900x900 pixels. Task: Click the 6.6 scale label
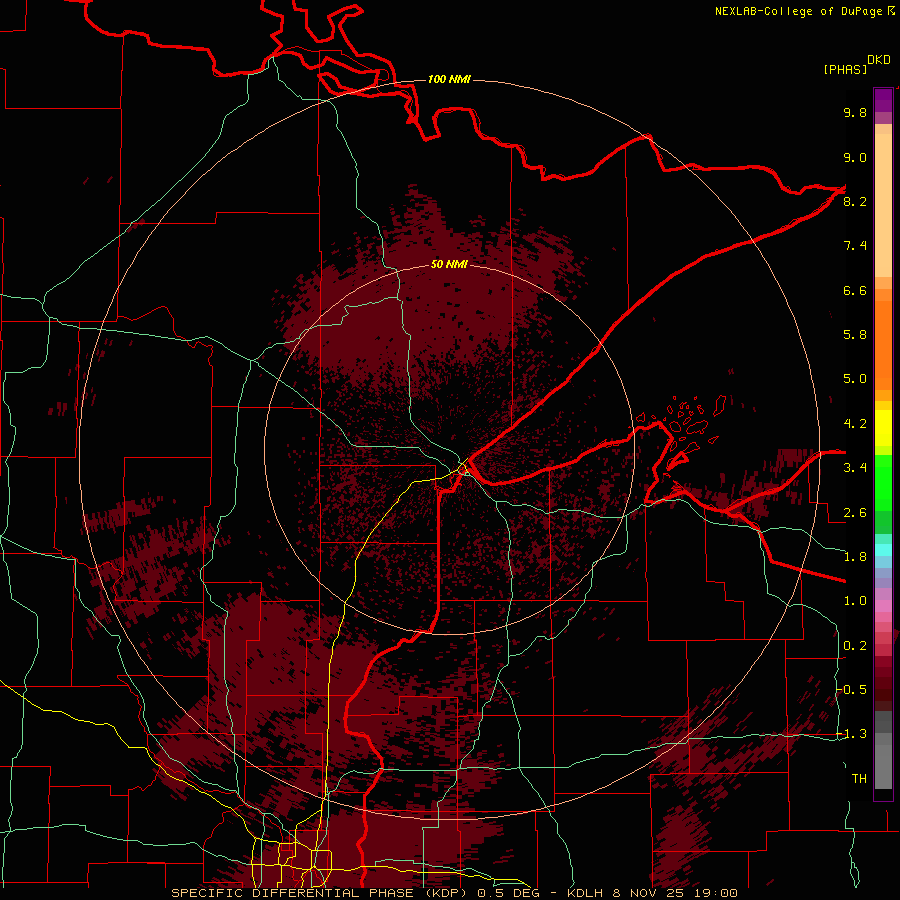click(855, 290)
